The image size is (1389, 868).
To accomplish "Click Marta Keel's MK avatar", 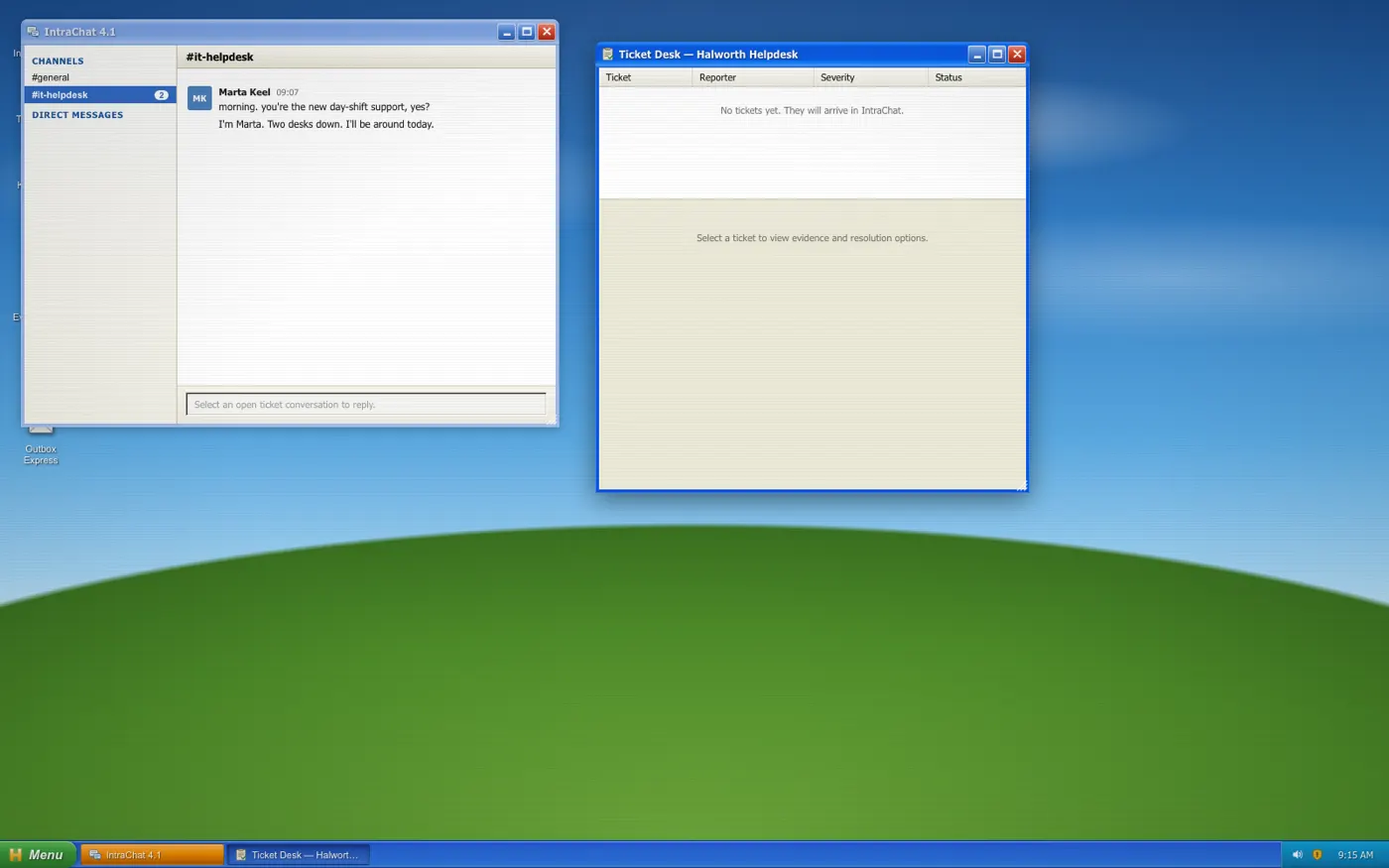I will point(199,98).
